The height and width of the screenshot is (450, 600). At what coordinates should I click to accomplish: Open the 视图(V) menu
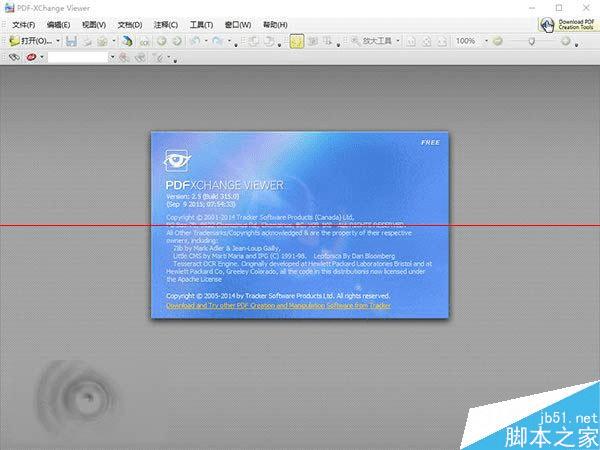click(x=94, y=25)
